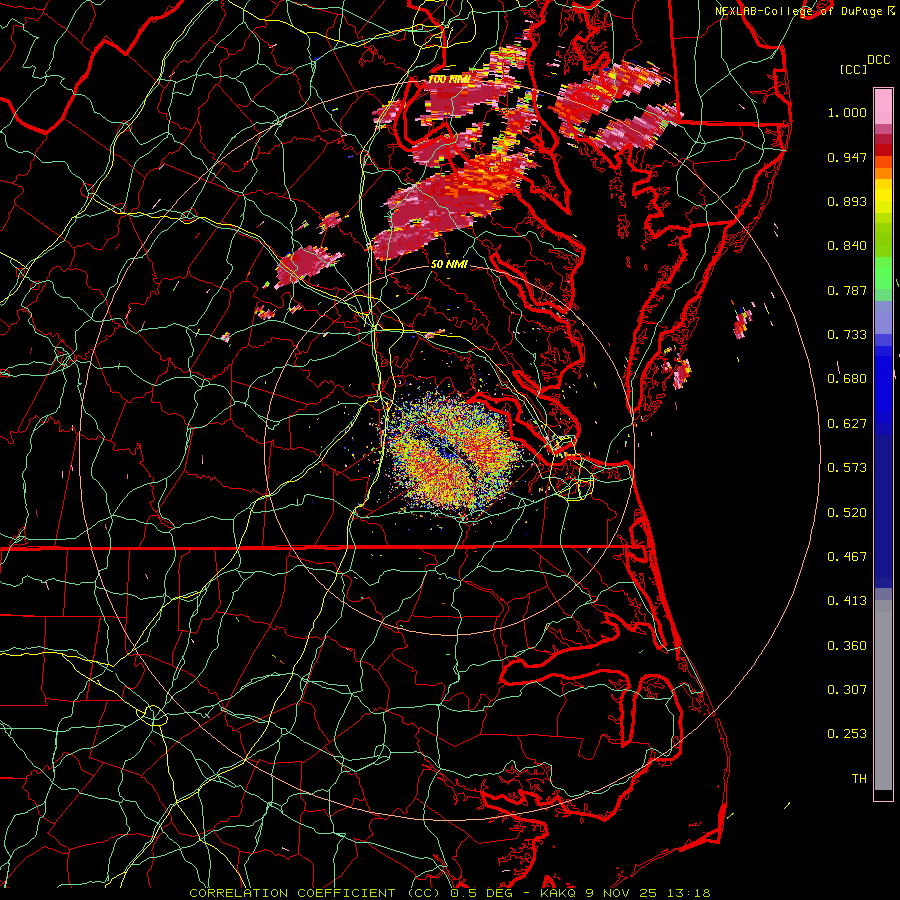Screen dimensions: 900x900
Task: Click the gray low-value segment of color bar
Action: tap(883, 695)
